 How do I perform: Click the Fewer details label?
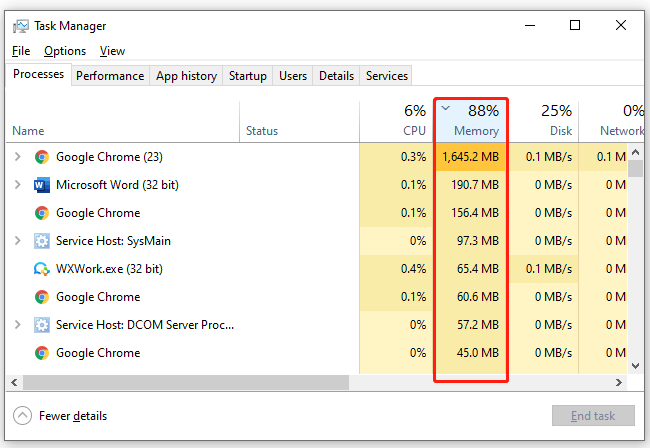point(73,416)
